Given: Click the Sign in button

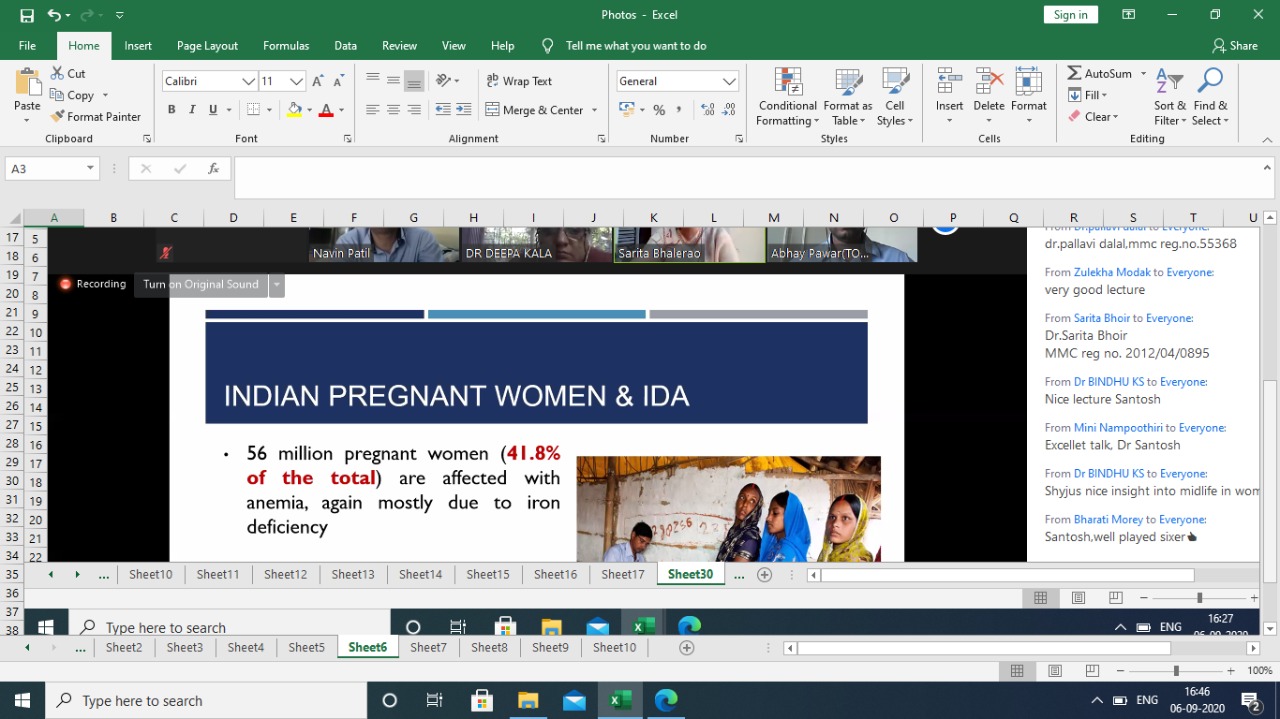Looking at the screenshot, I should [1070, 15].
